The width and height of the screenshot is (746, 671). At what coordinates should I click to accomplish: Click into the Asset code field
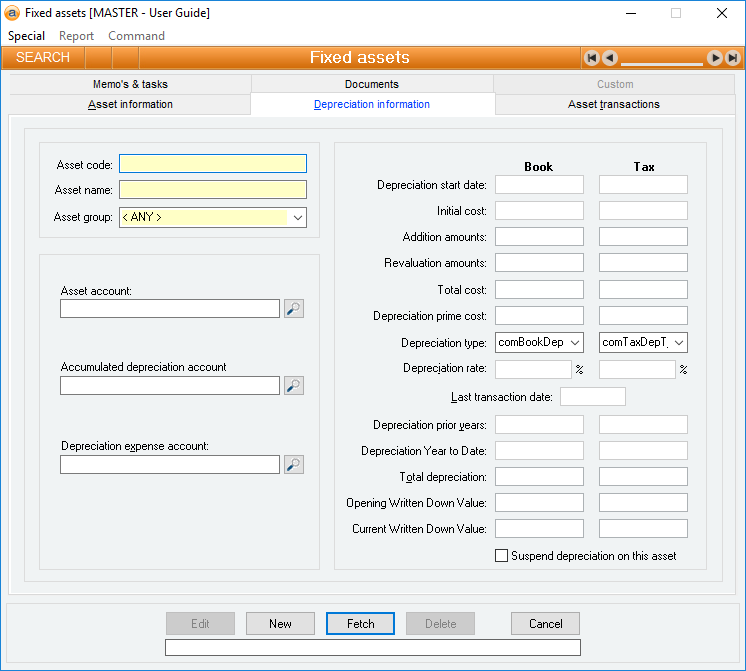[x=213, y=164]
